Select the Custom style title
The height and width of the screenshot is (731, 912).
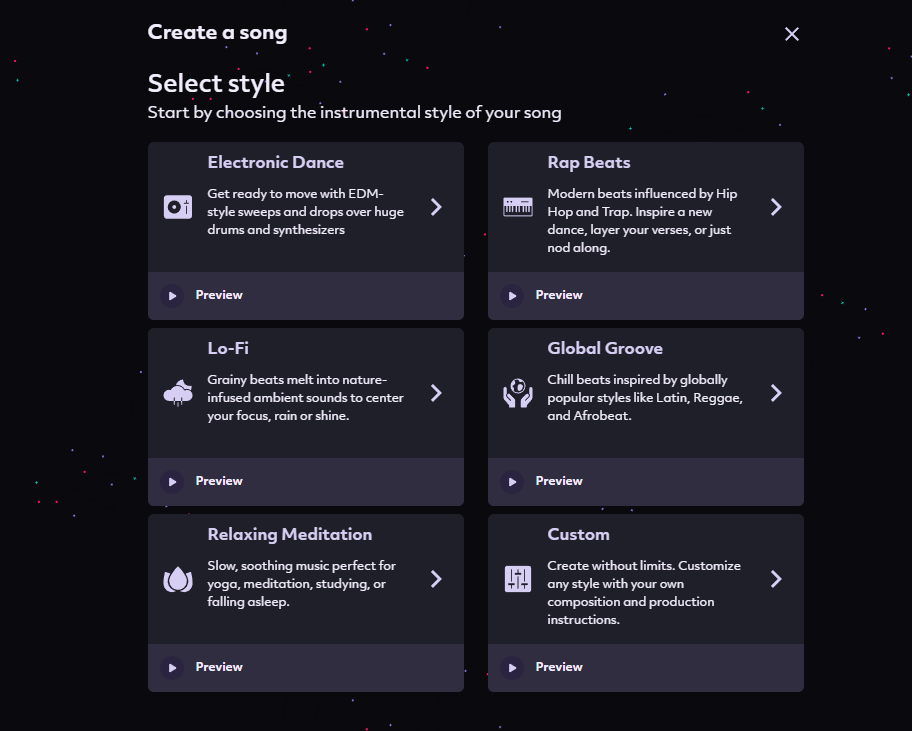[578, 534]
